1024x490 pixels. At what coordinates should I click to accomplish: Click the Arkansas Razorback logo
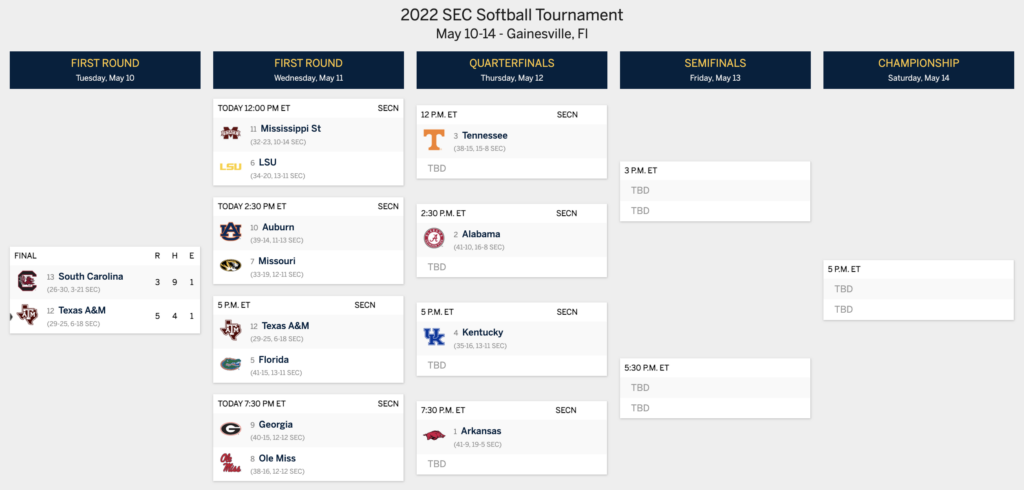click(x=434, y=435)
